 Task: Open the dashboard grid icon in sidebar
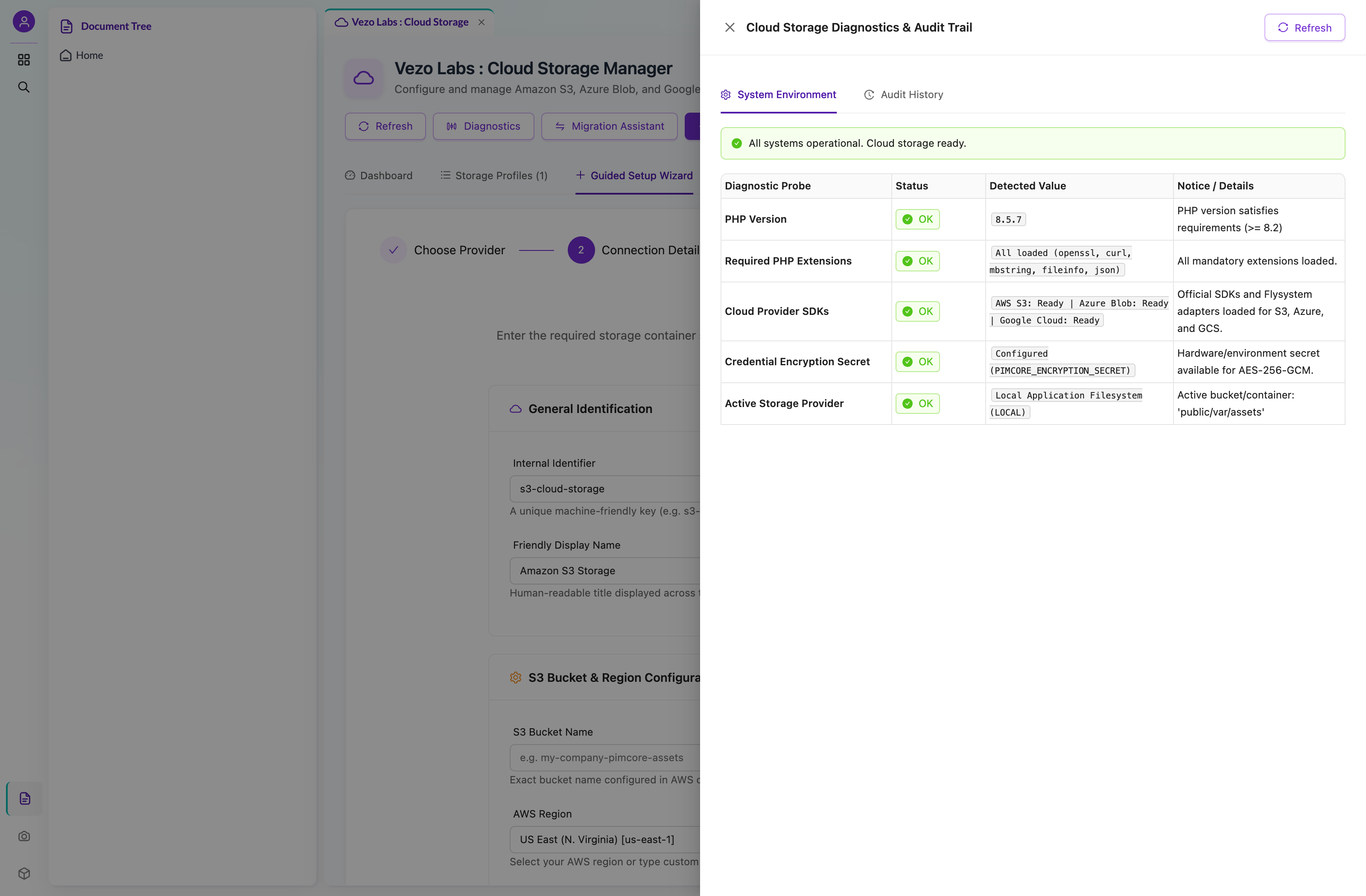[23, 60]
